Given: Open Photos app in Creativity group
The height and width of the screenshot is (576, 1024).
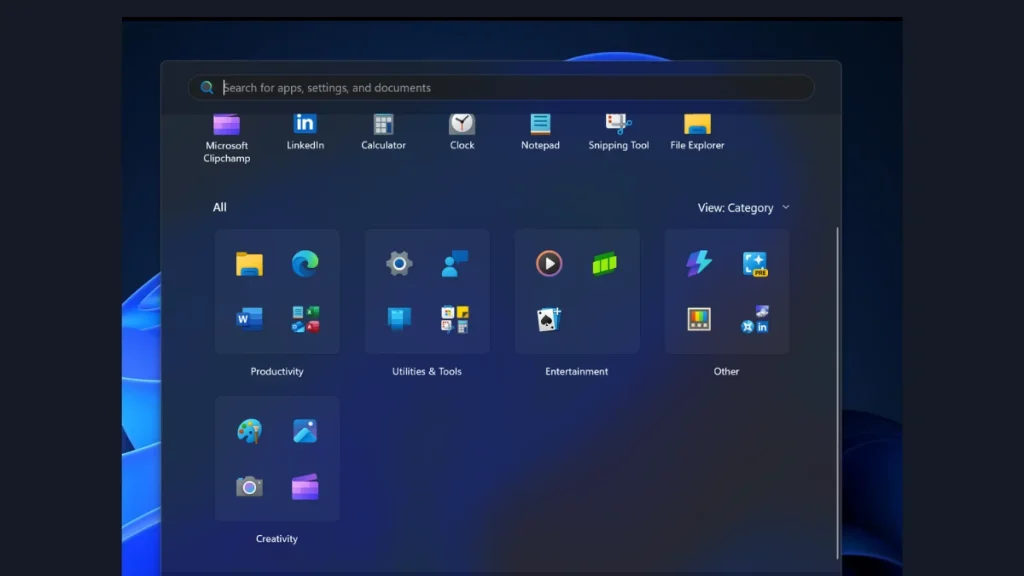Looking at the screenshot, I should coord(305,431).
